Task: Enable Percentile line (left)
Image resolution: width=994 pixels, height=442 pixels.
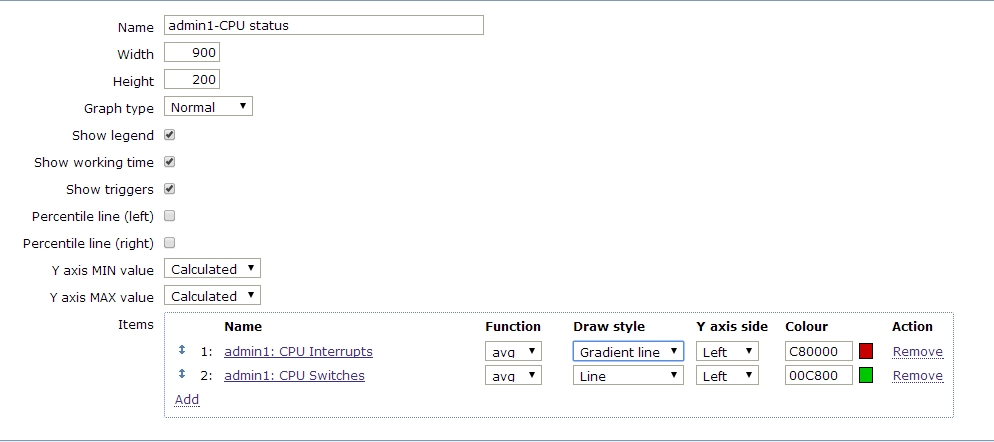Action: (x=169, y=216)
